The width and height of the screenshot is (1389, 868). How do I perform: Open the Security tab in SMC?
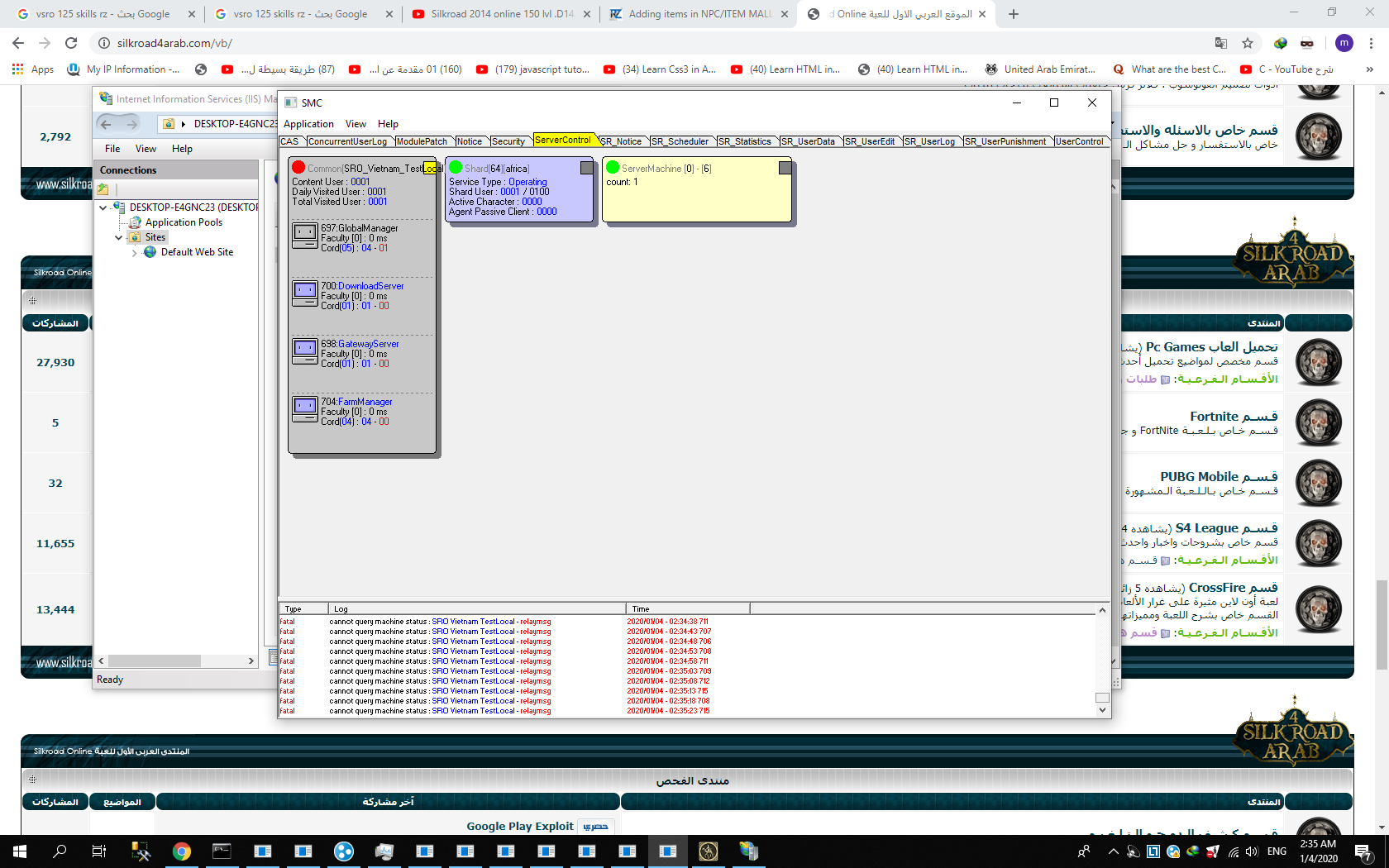(508, 141)
